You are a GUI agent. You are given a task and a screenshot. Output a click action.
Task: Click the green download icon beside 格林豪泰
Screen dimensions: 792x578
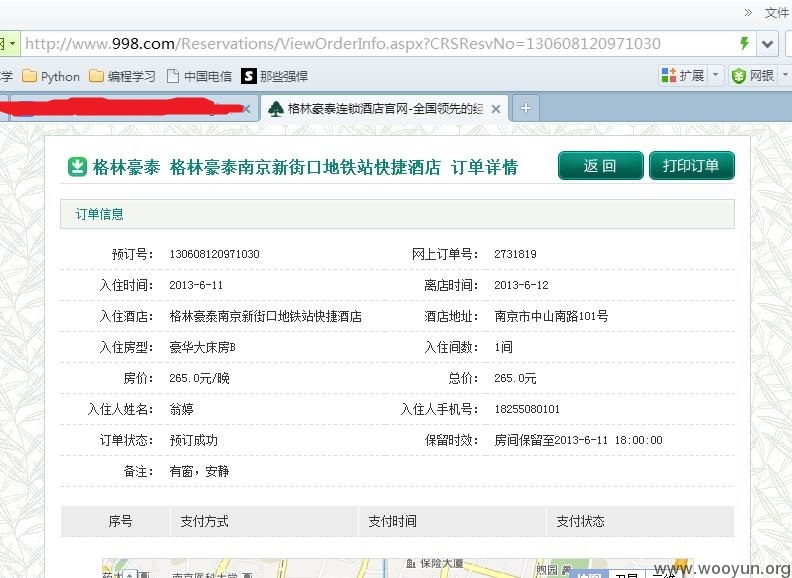[77, 167]
